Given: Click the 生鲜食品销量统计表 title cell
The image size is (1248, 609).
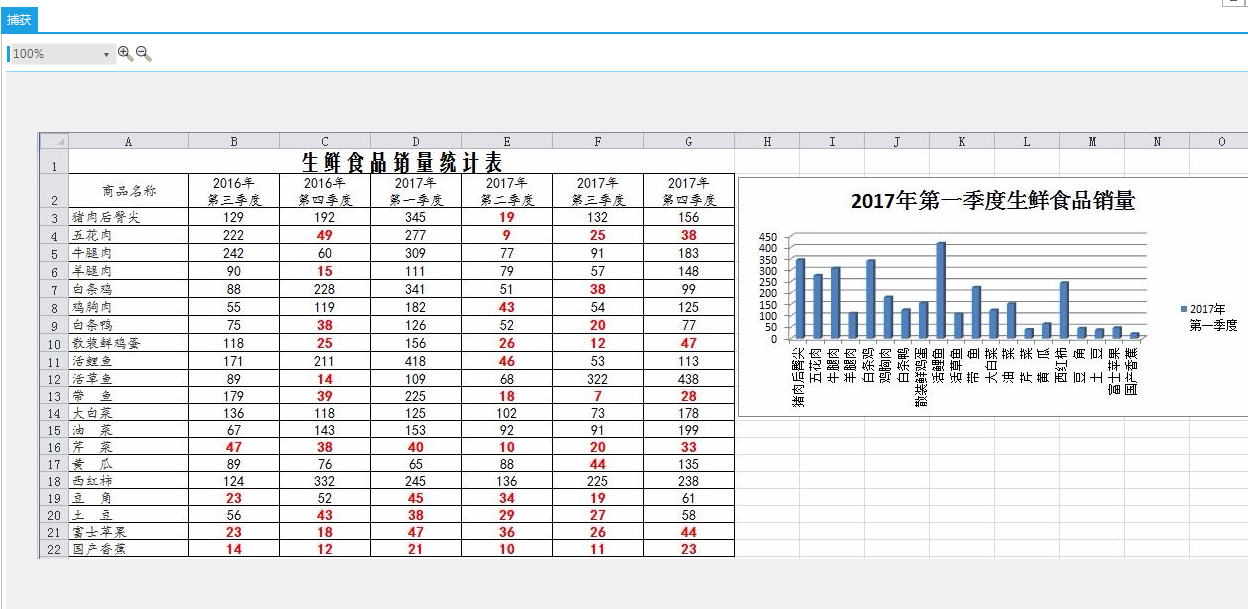Looking at the screenshot, I should tap(401, 161).
